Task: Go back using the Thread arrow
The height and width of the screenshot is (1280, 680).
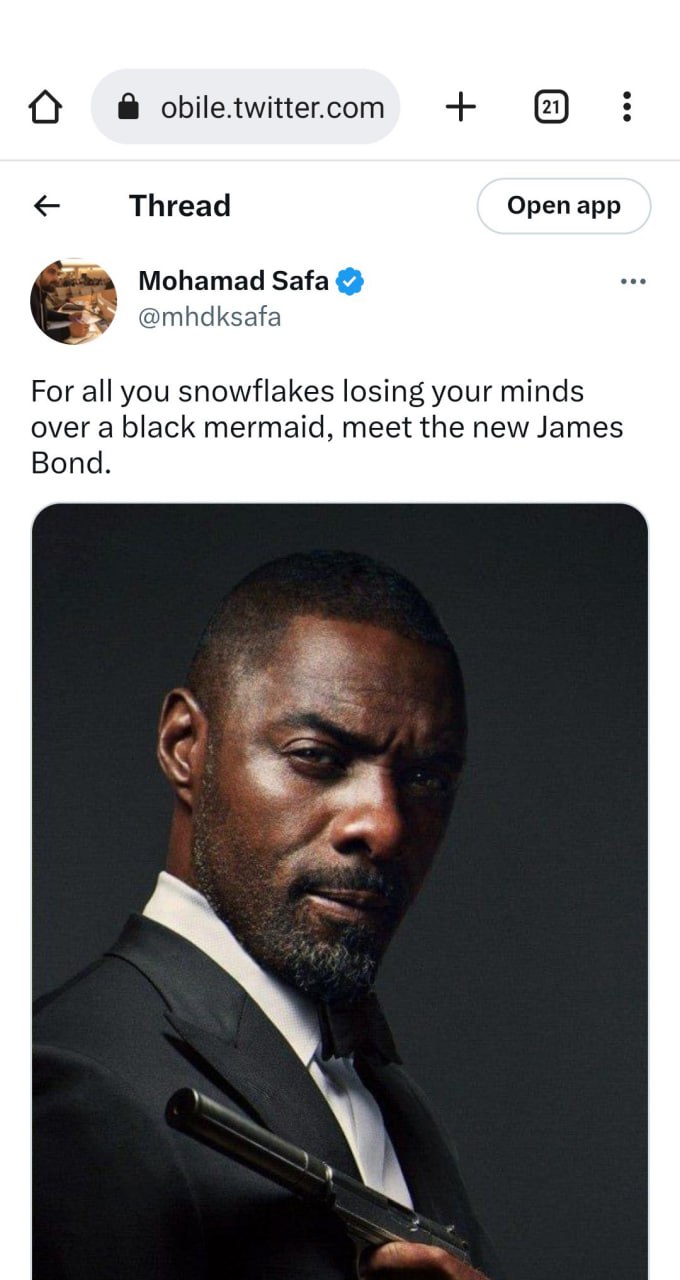Action: 46,206
